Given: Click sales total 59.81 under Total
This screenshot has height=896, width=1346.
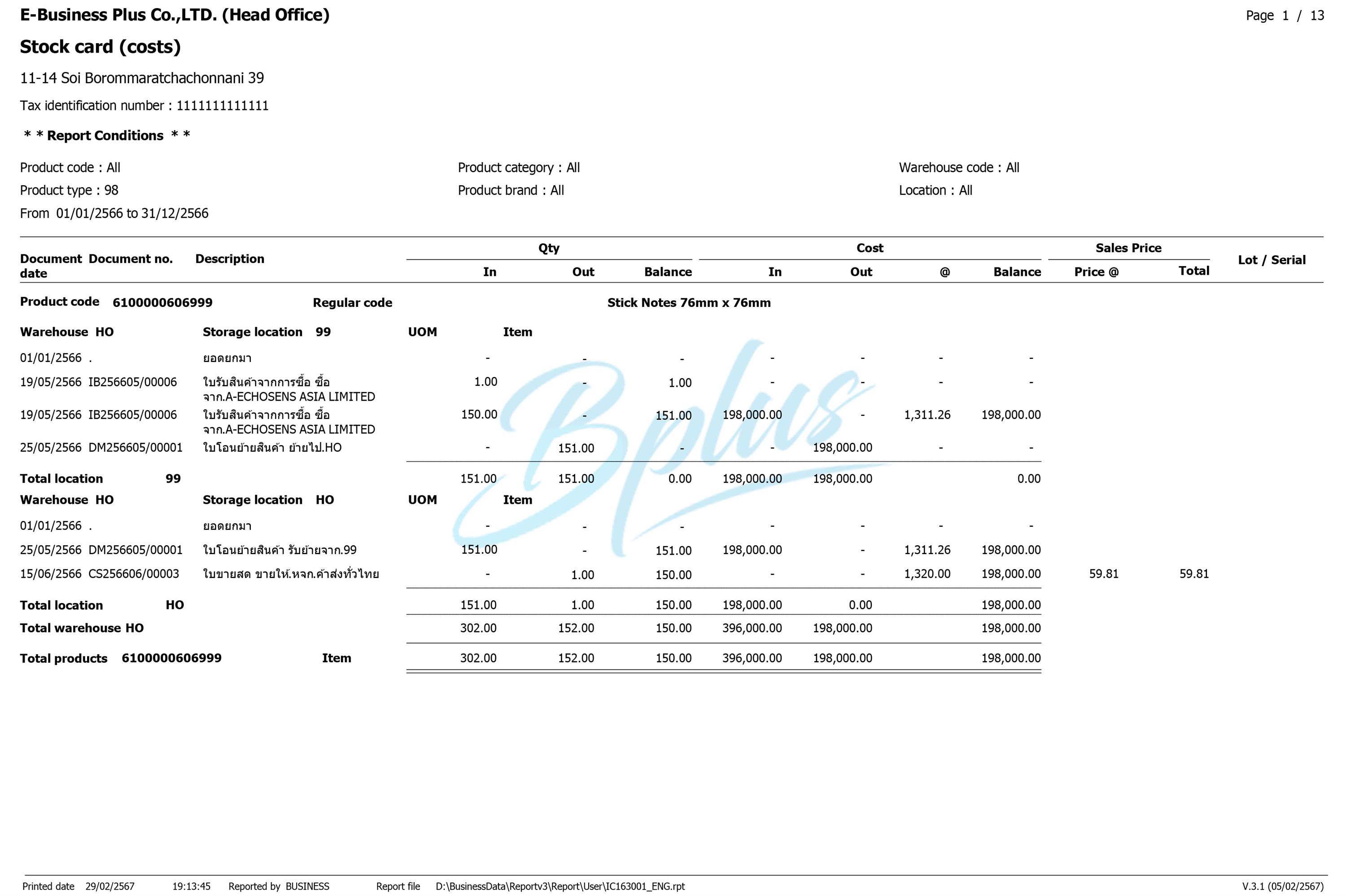Looking at the screenshot, I should click(x=1194, y=574).
